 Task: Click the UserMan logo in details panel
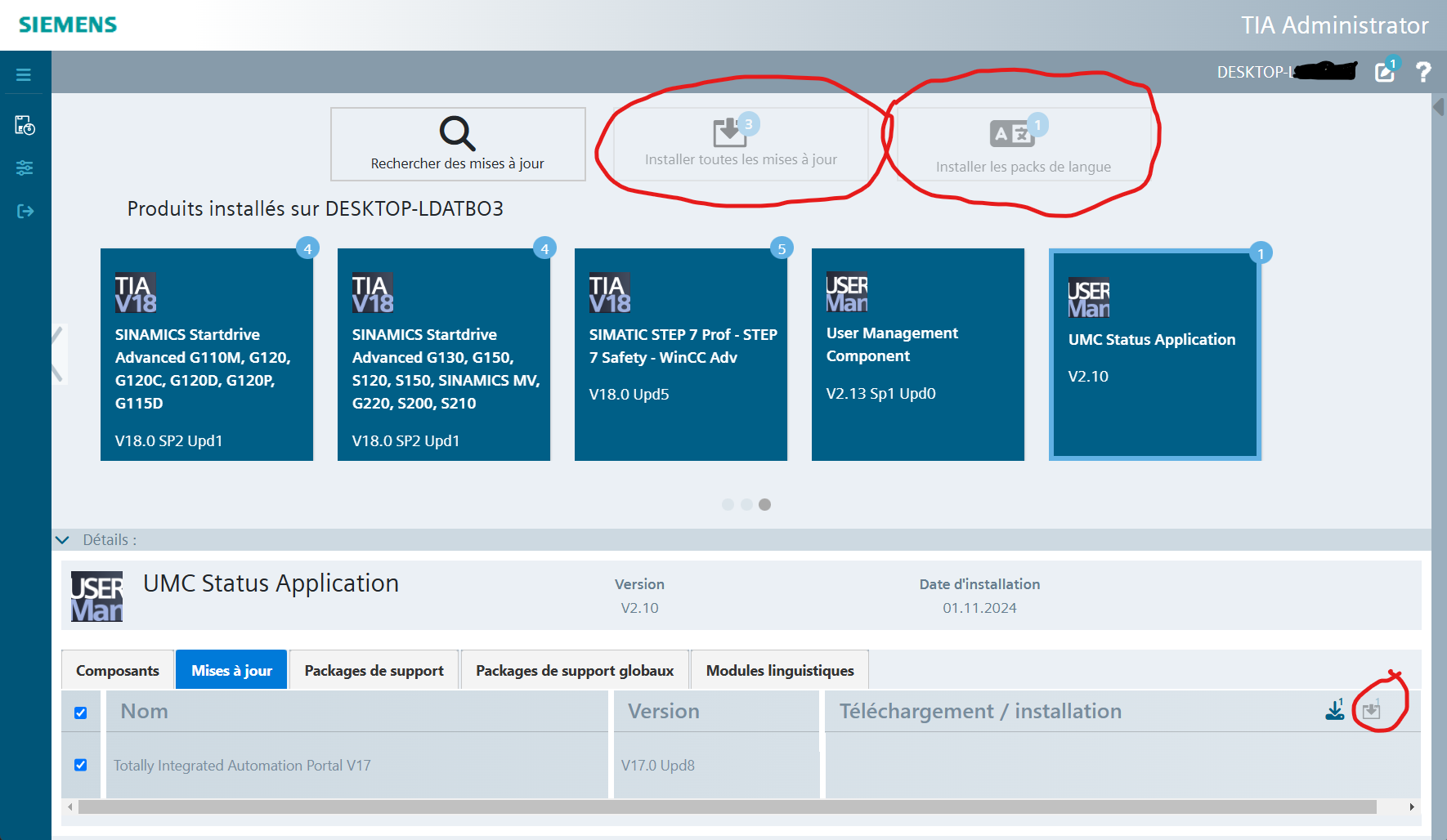pyautogui.click(x=97, y=596)
